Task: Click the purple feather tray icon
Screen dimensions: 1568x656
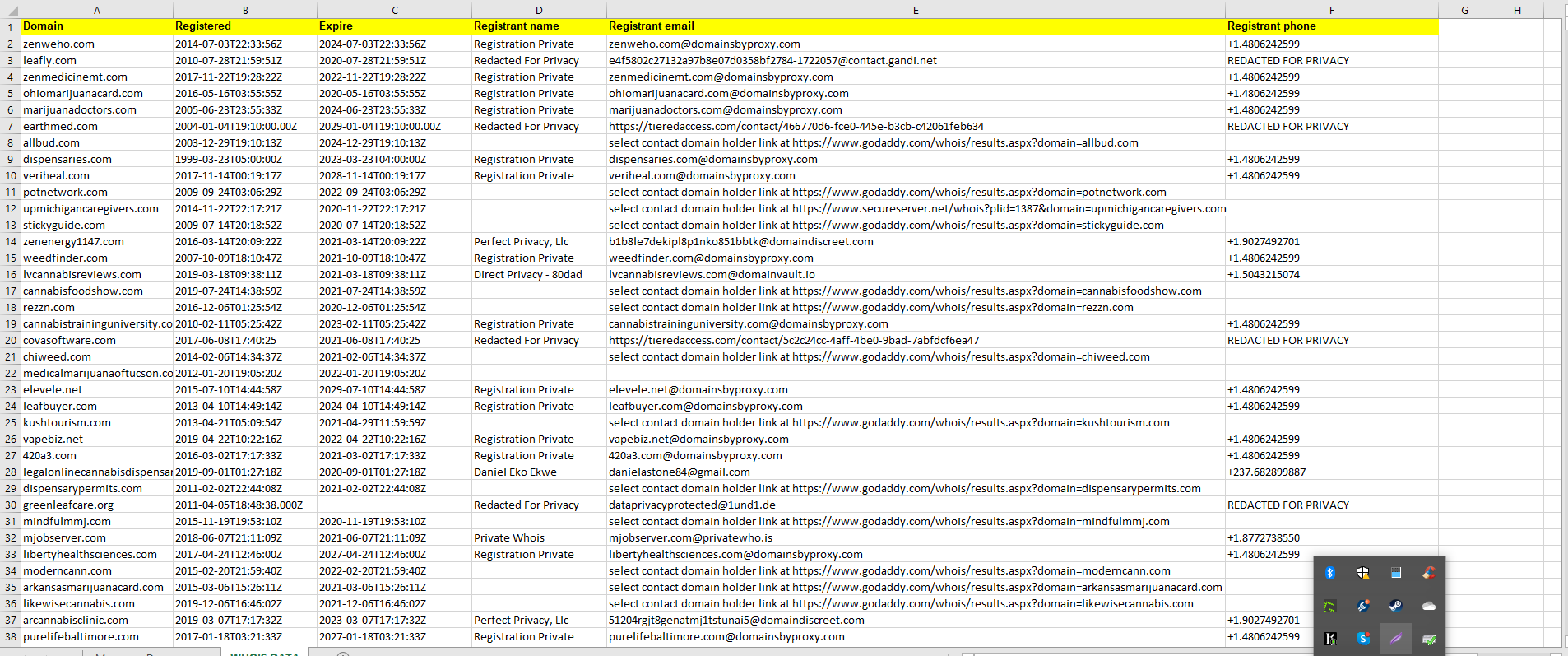Action: tap(1396, 639)
